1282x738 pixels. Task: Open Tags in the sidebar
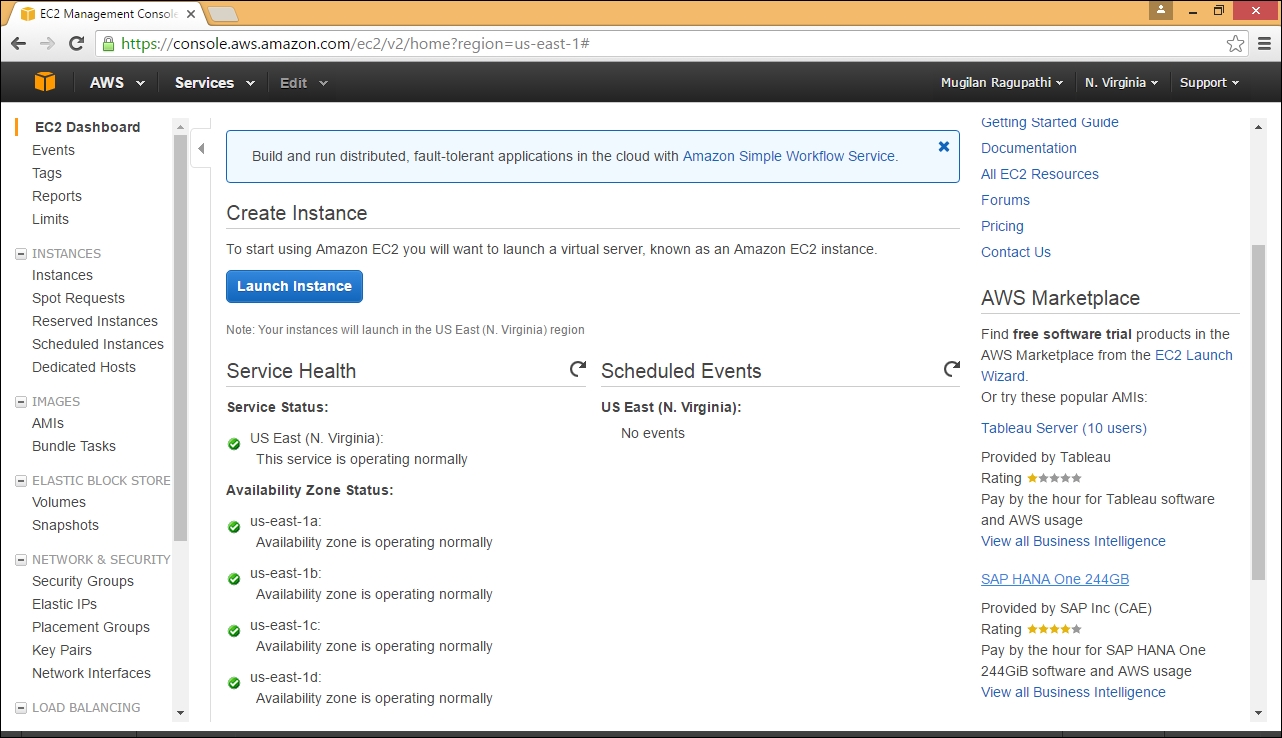47,173
